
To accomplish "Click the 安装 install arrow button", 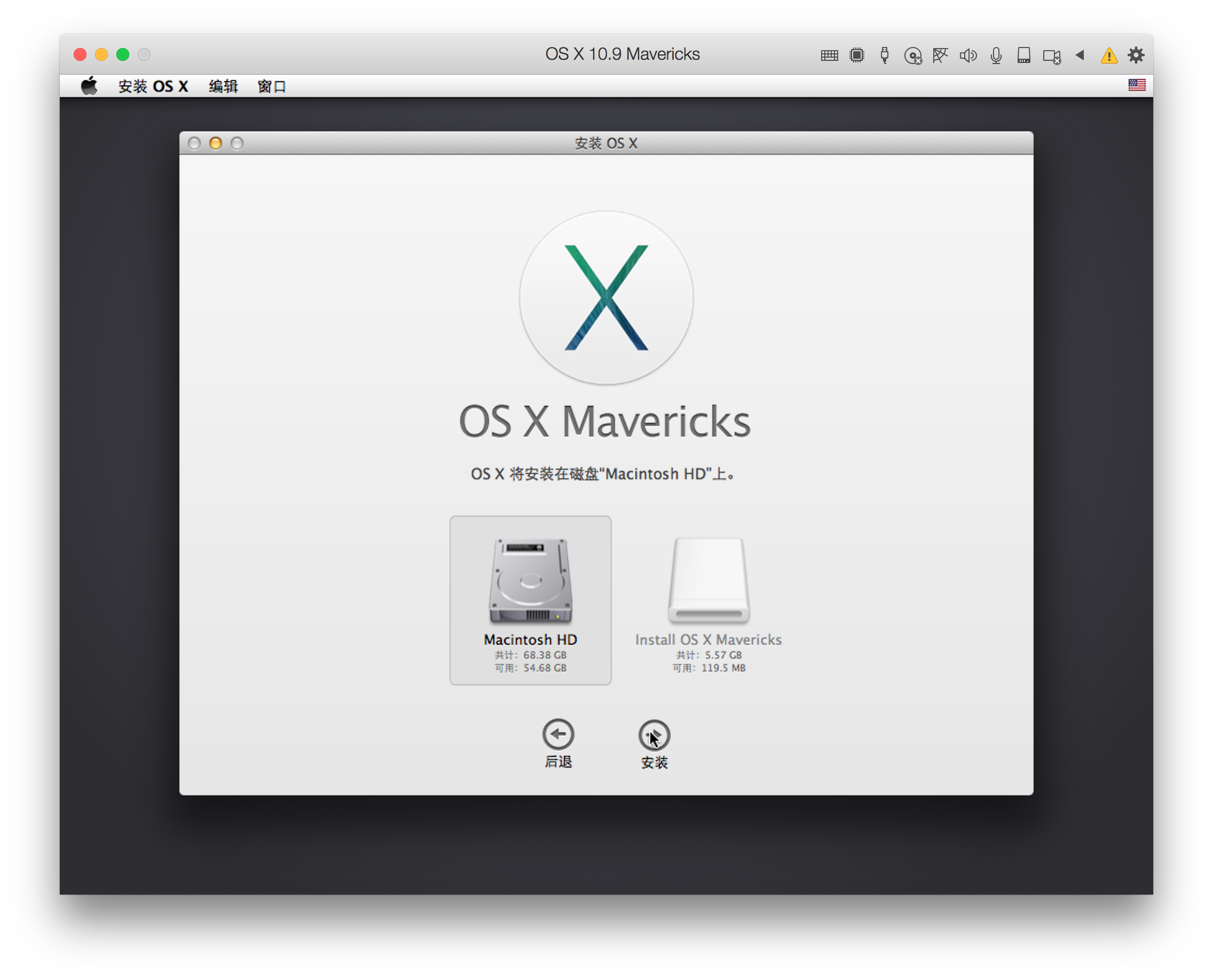I will (654, 735).
